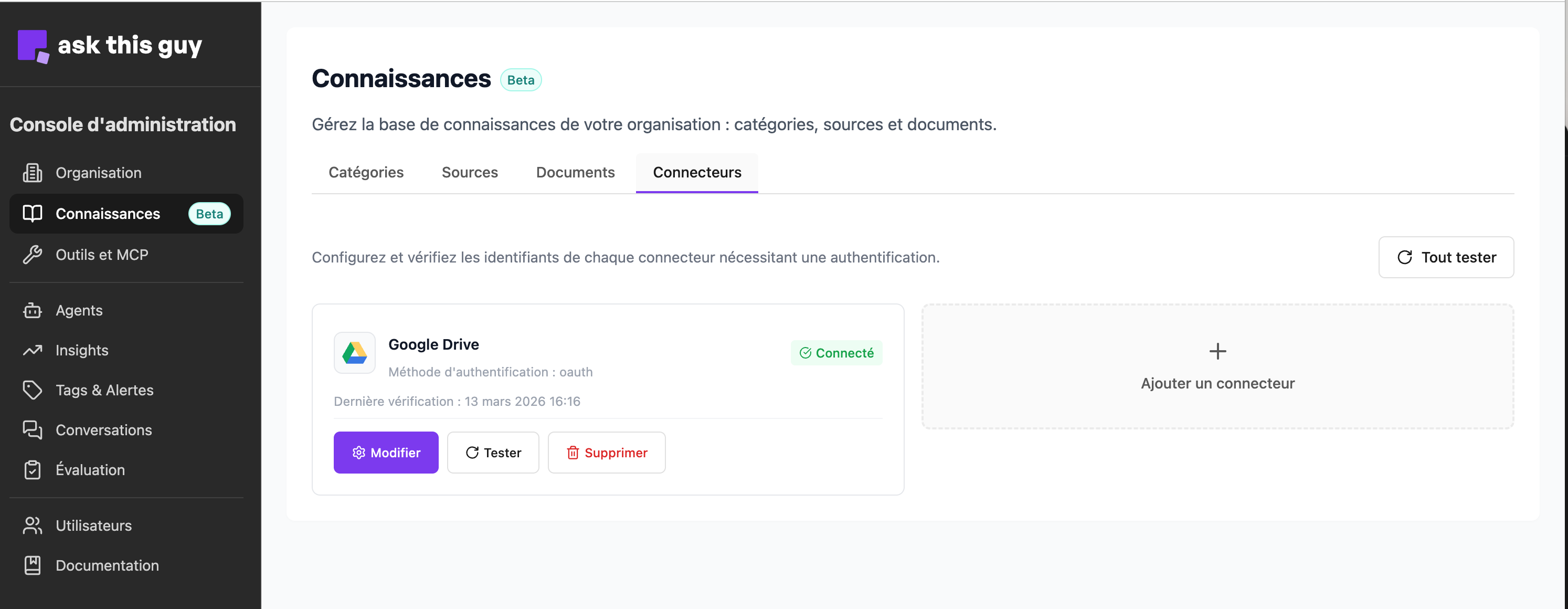Click the Tout tester button
The width and height of the screenshot is (1568, 609).
click(x=1446, y=257)
